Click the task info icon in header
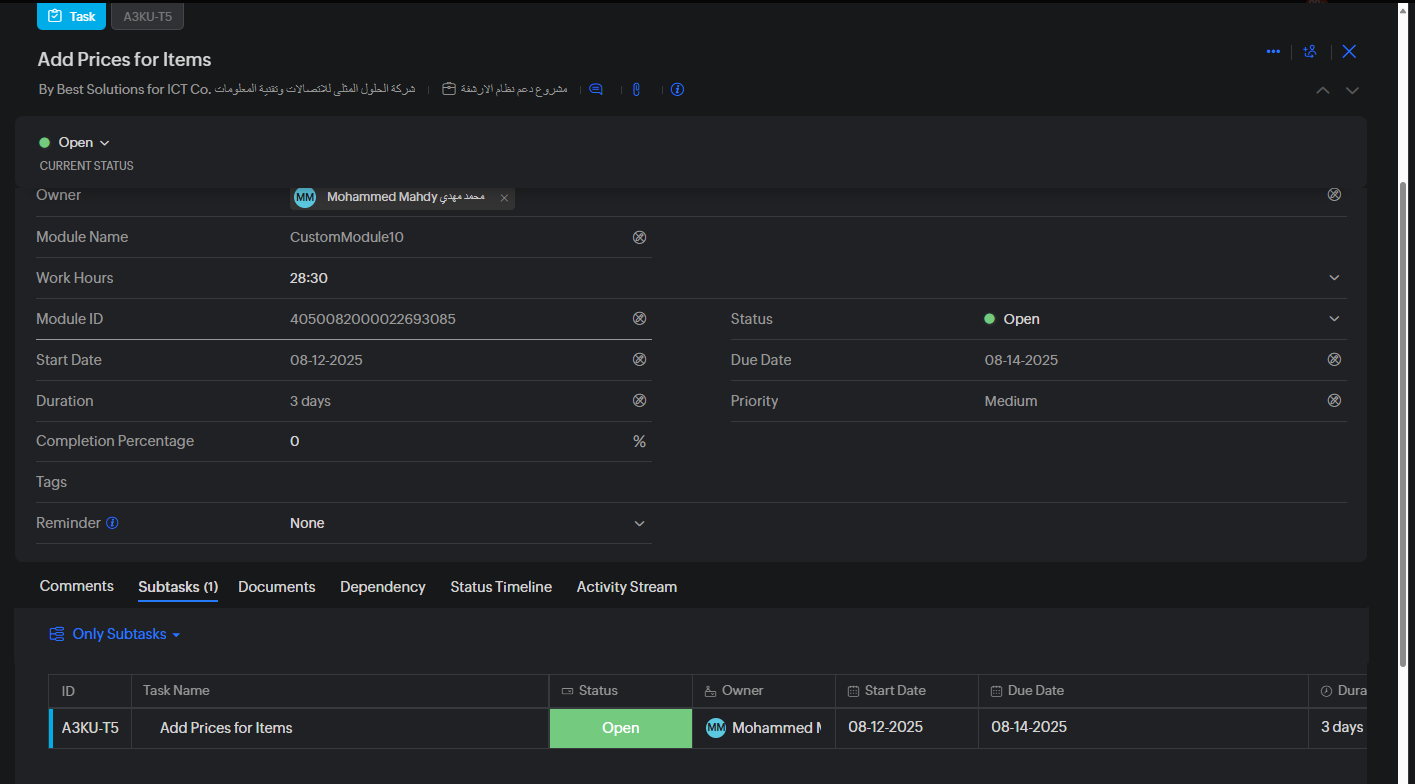Viewport: 1415px width, 784px height. pyautogui.click(x=677, y=89)
